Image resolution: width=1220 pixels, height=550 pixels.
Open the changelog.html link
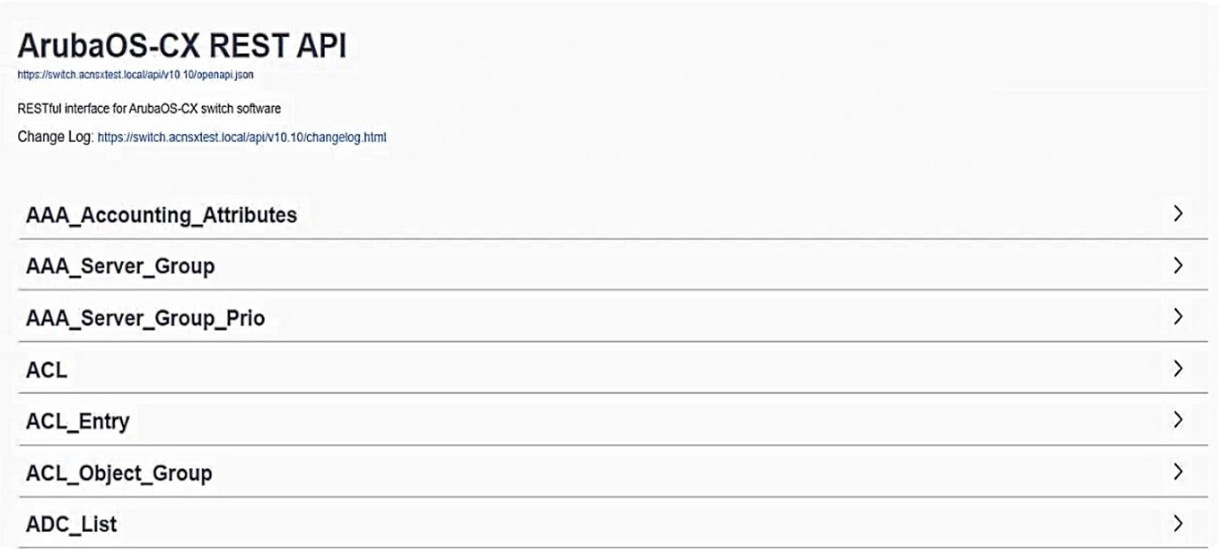(241, 137)
